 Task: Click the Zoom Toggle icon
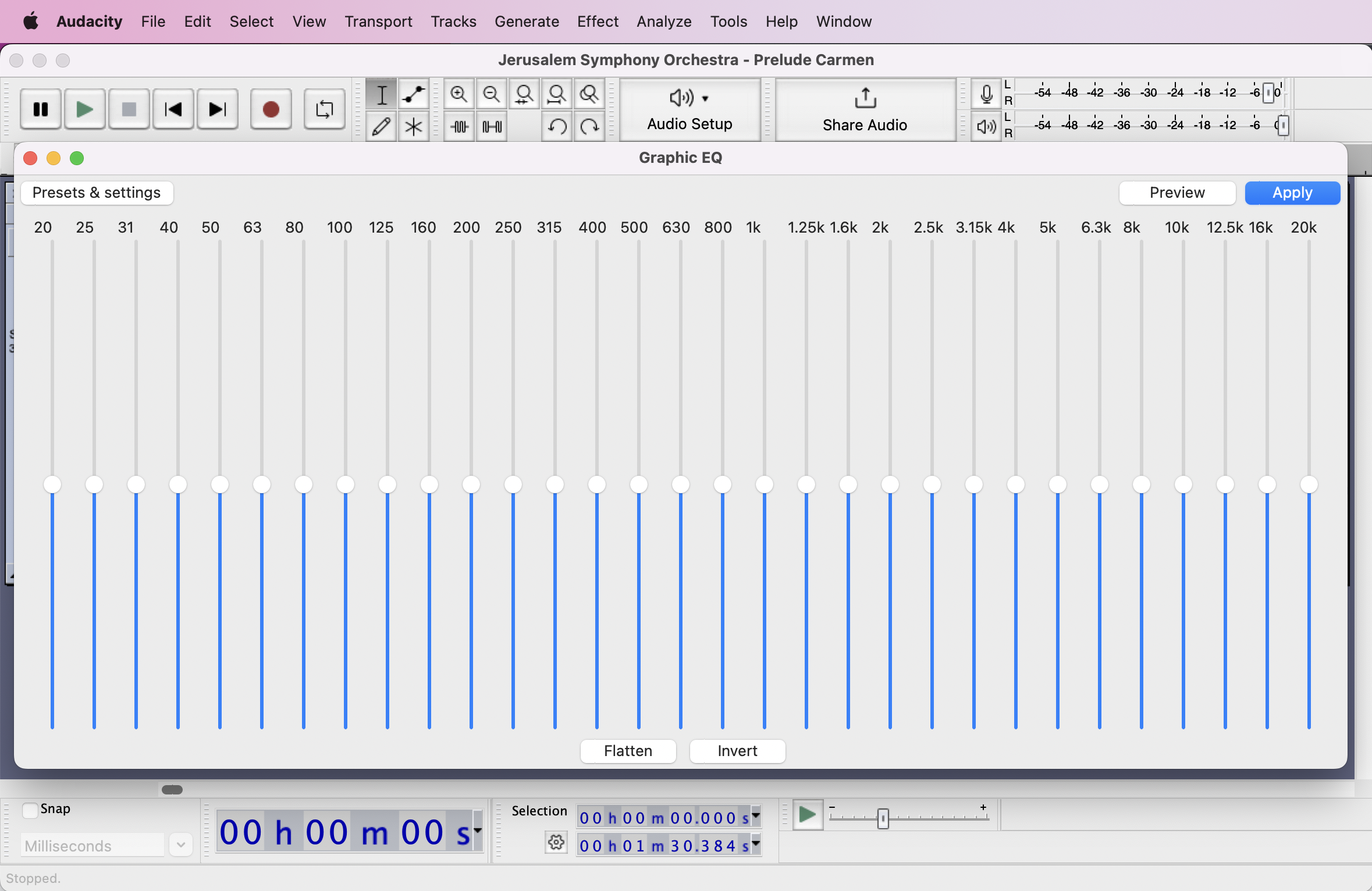point(589,94)
